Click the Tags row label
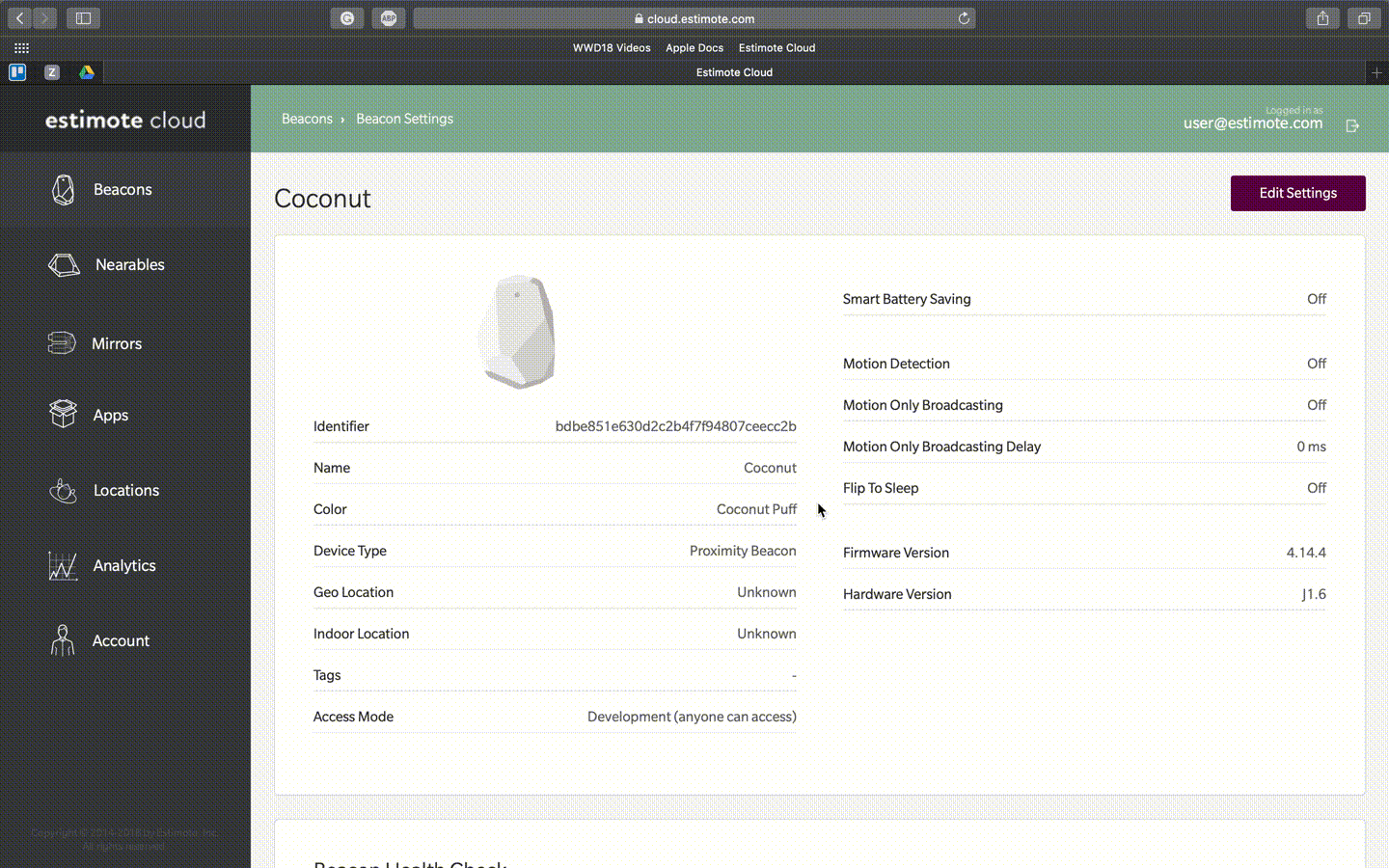Image resolution: width=1389 pixels, height=868 pixels. 327,675
